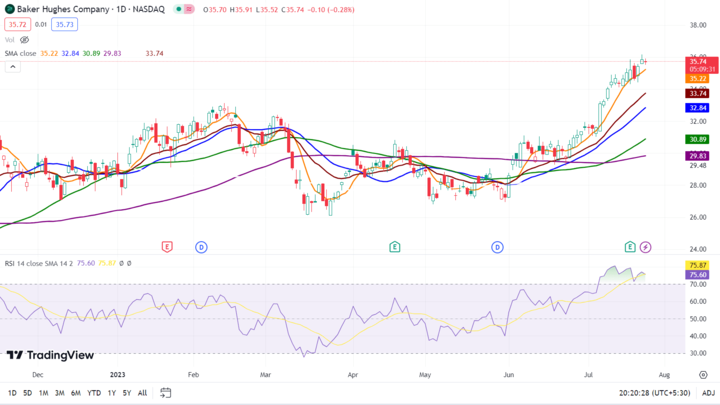Click the pink data mode indicator icon
Image resolution: width=720 pixels, height=405 pixels.
click(x=189, y=9)
